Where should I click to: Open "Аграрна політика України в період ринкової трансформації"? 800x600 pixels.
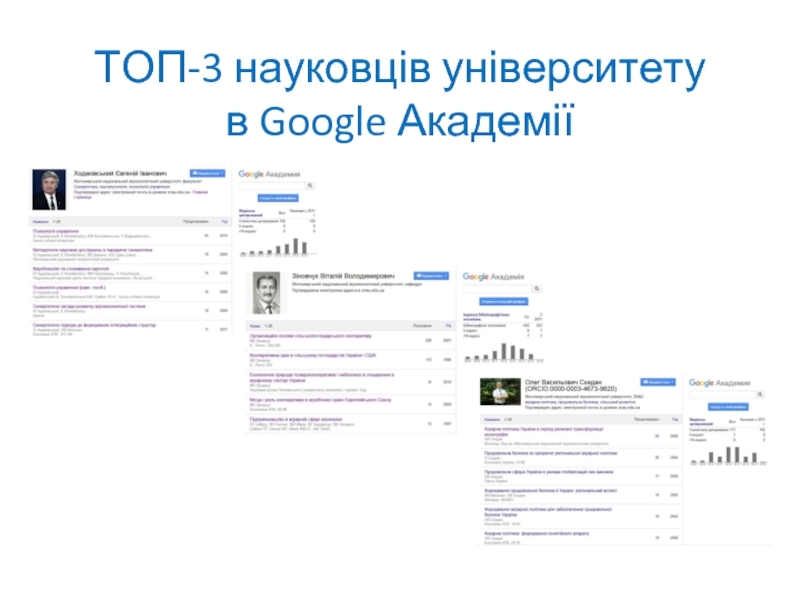coord(544,432)
